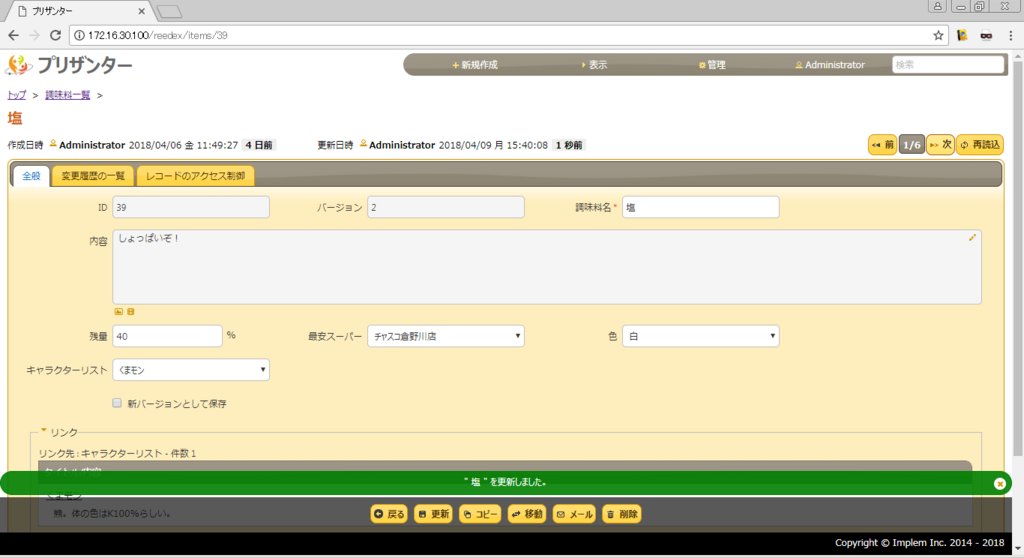
Task: Open the キャラクターリスト dropdown
Action: tap(191, 370)
